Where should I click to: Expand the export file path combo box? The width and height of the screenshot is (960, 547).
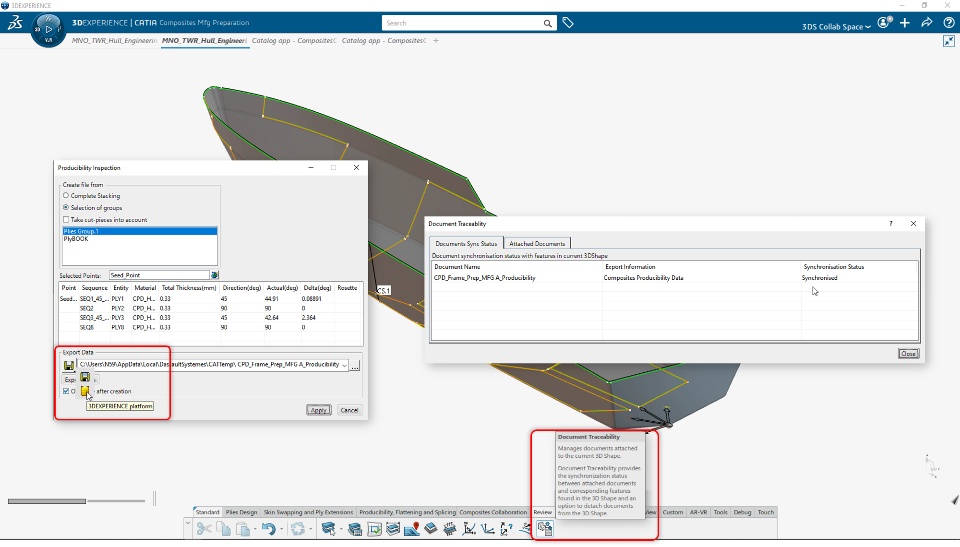coord(344,365)
